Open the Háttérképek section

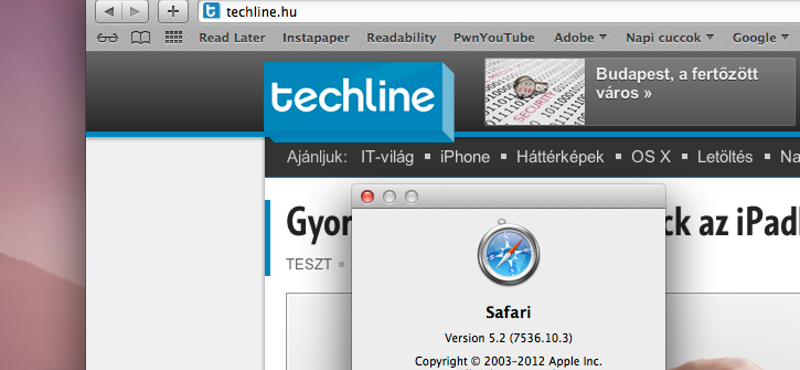(x=560, y=157)
